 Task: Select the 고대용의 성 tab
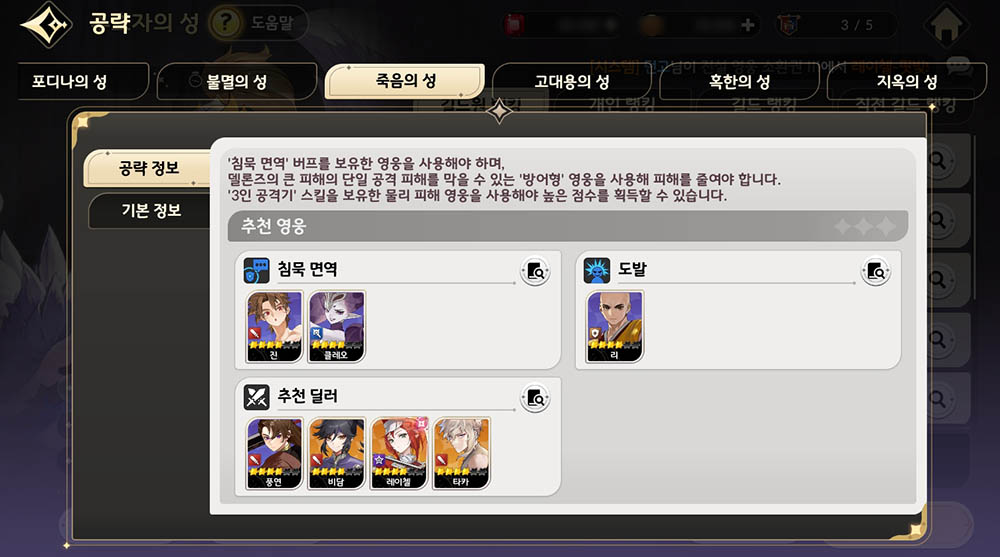(x=571, y=82)
